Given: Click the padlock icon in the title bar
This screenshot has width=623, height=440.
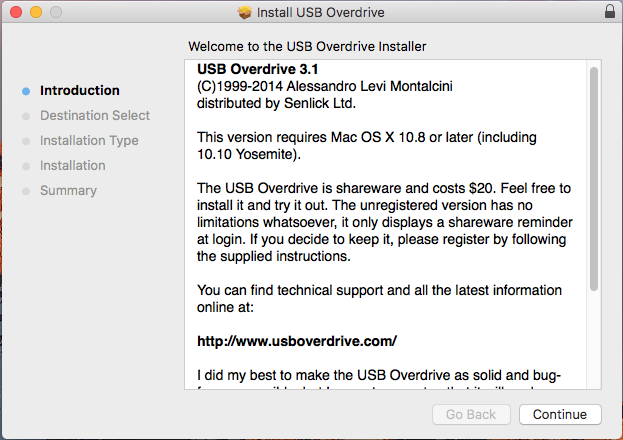Looking at the screenshot, I should (x=609, y=13).
